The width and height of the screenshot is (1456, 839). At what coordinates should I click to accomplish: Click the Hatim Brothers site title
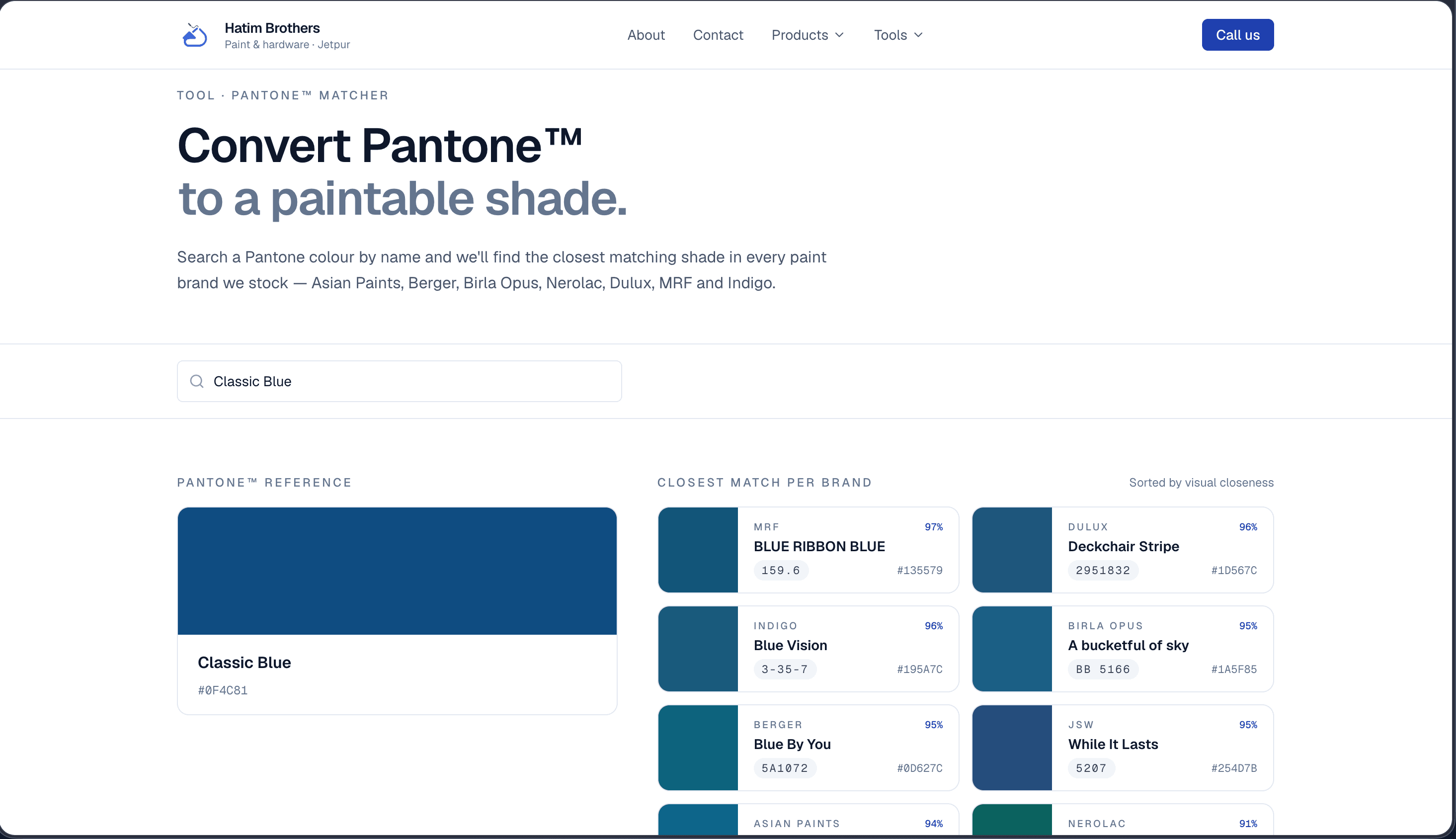pos(272,28)
